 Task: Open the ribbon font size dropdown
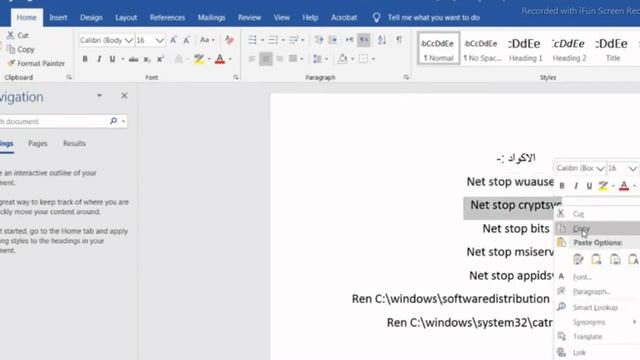point(160,40)
